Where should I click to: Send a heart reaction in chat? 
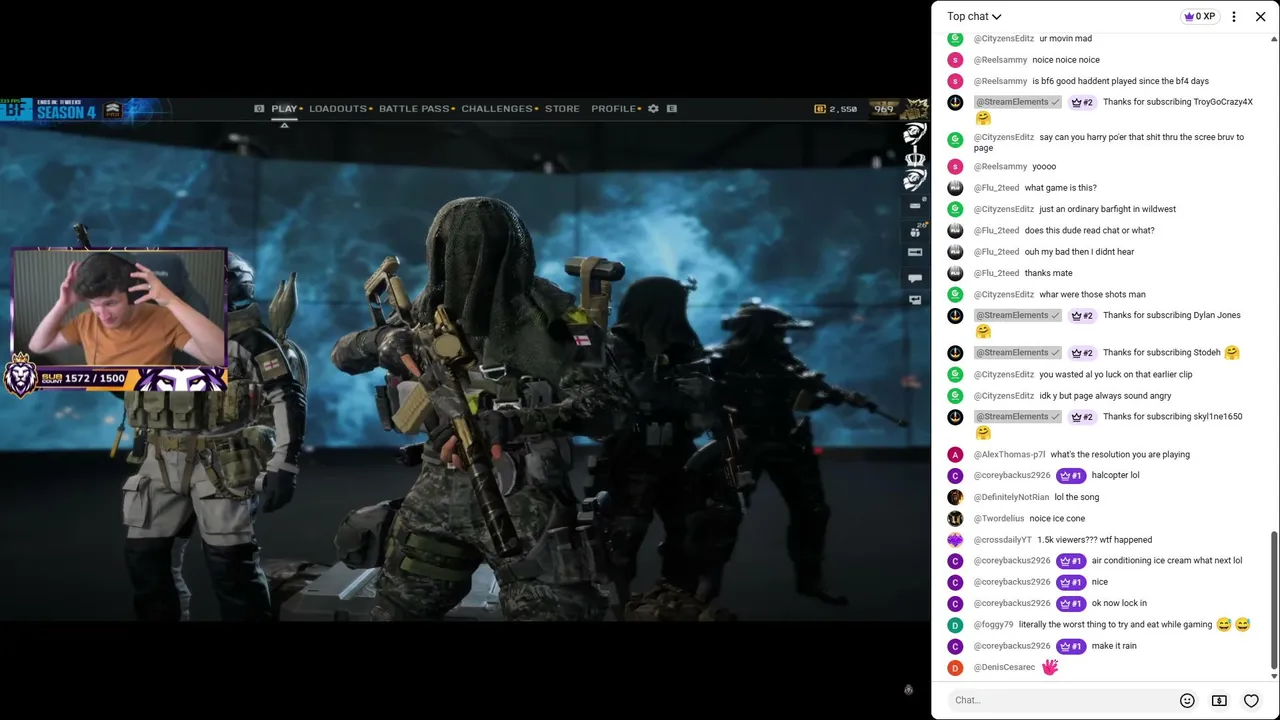click(1251, 700)
